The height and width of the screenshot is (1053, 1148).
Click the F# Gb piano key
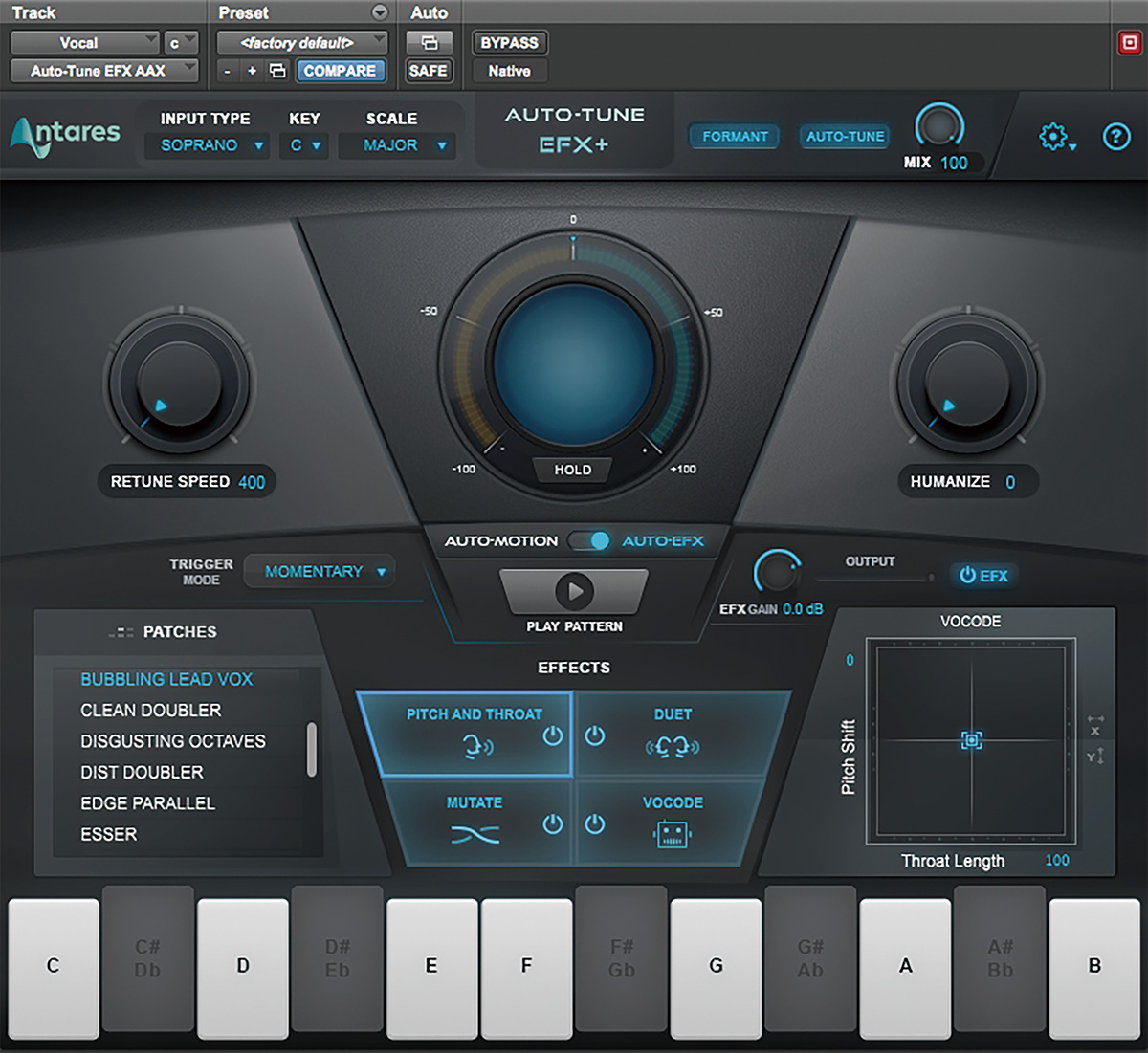tap(622, 957)
